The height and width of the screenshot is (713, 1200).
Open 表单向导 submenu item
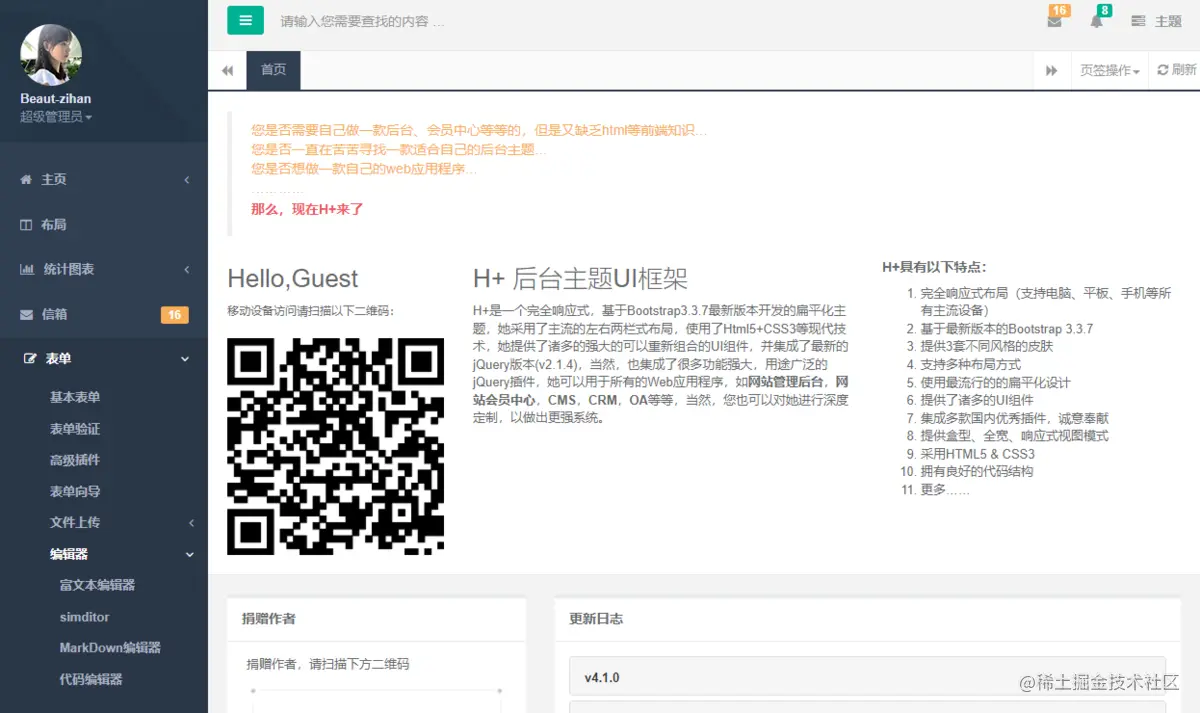click(x=75, y=491)
